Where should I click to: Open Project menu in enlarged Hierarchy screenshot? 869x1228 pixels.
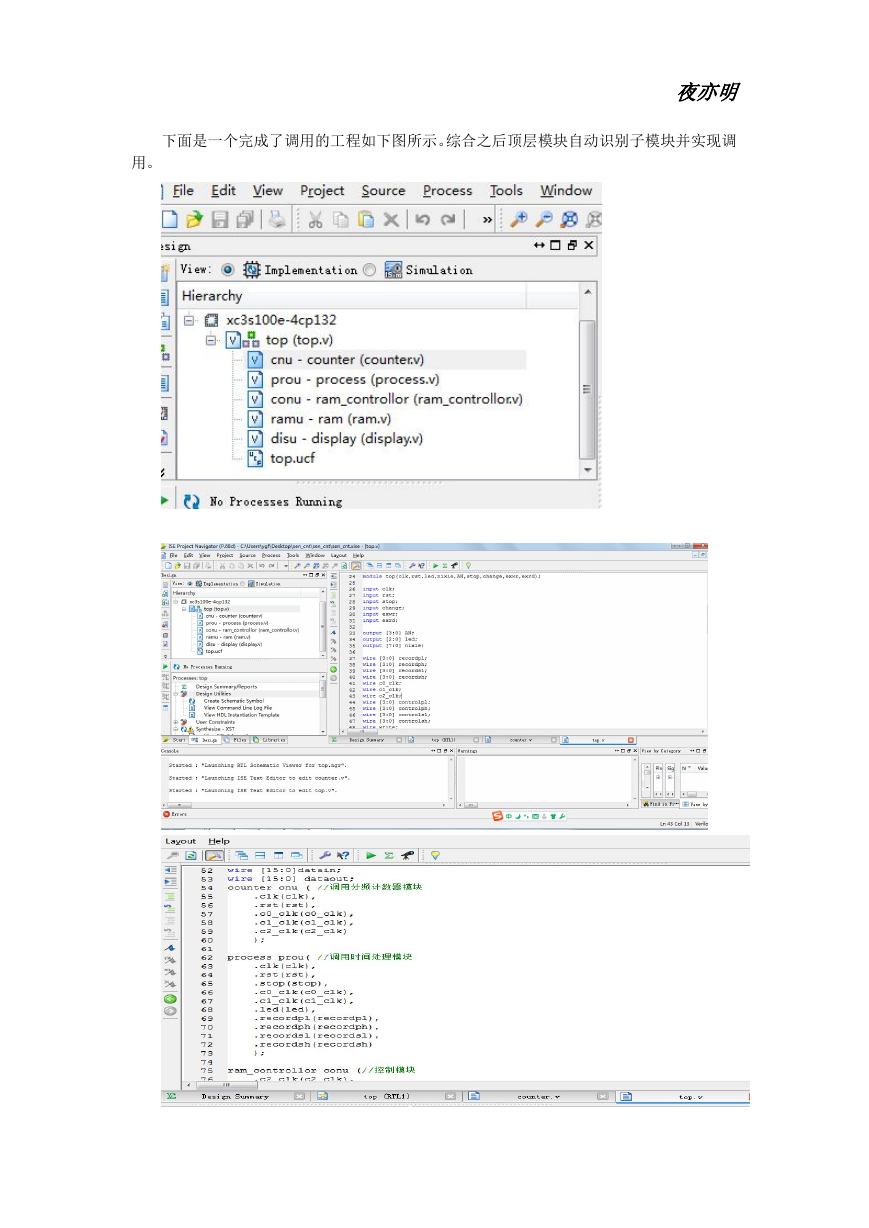(322, 190)
